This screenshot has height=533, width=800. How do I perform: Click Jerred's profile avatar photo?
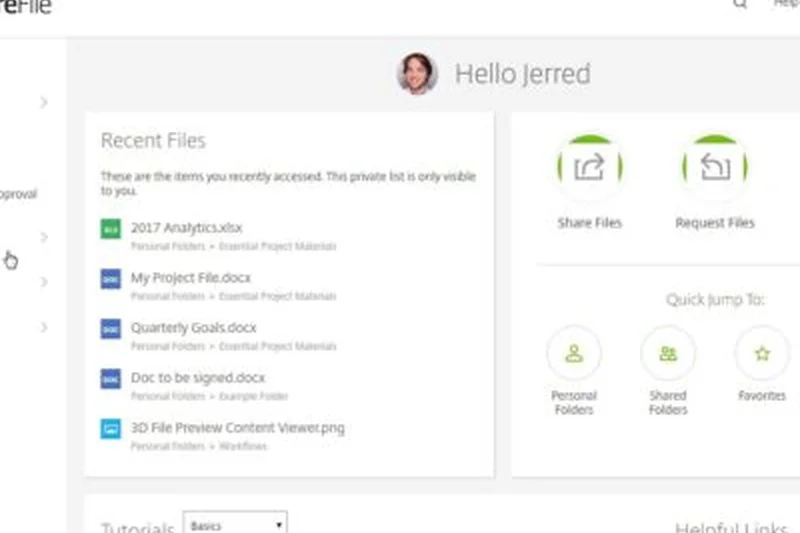click(417, 73)
